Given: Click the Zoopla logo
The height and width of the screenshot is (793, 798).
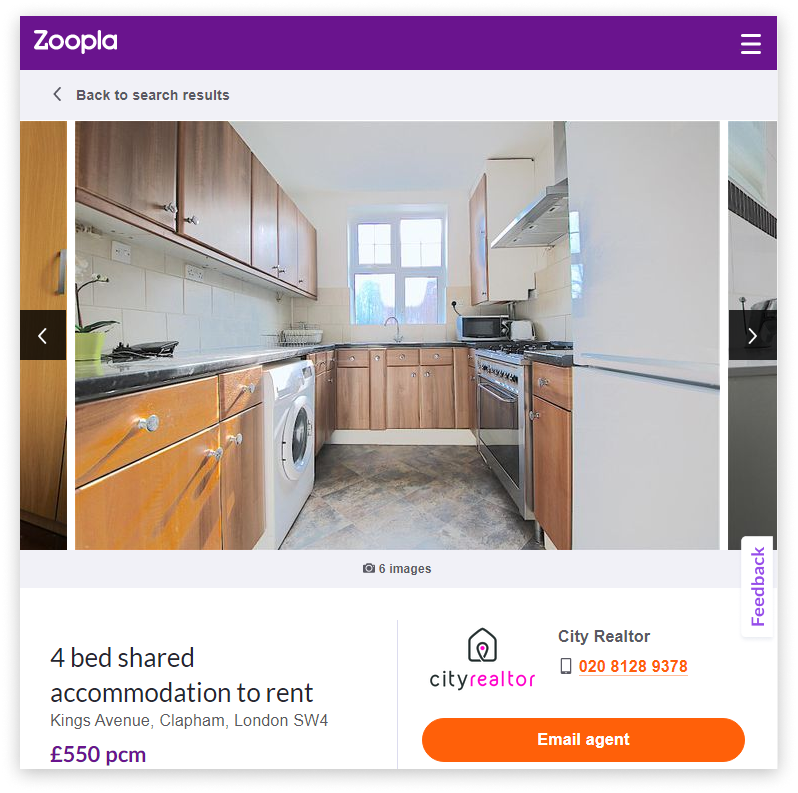Looking at the screenshot, I should tap(75, 41).
